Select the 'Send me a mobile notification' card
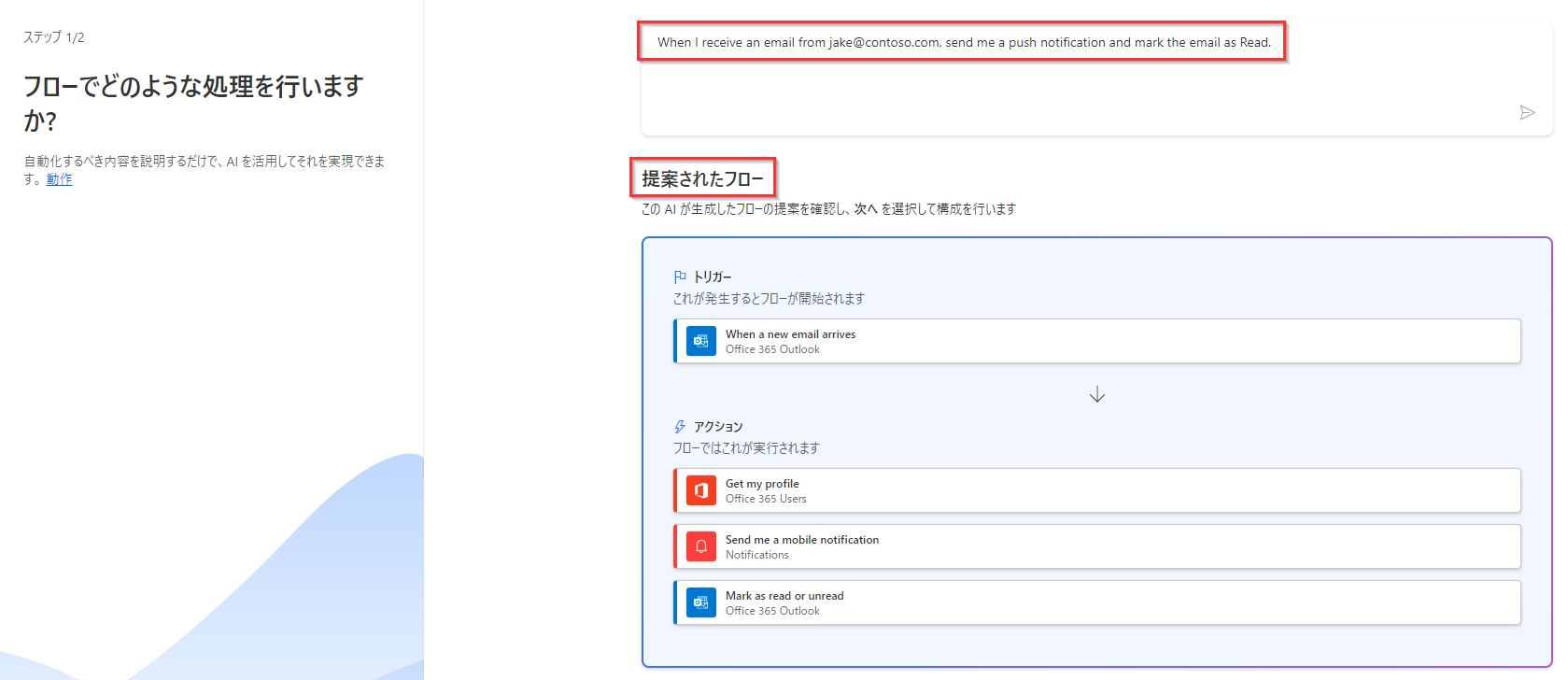Image resolution: width=1568 pixels, height=680 pixels. point(1097,546)
